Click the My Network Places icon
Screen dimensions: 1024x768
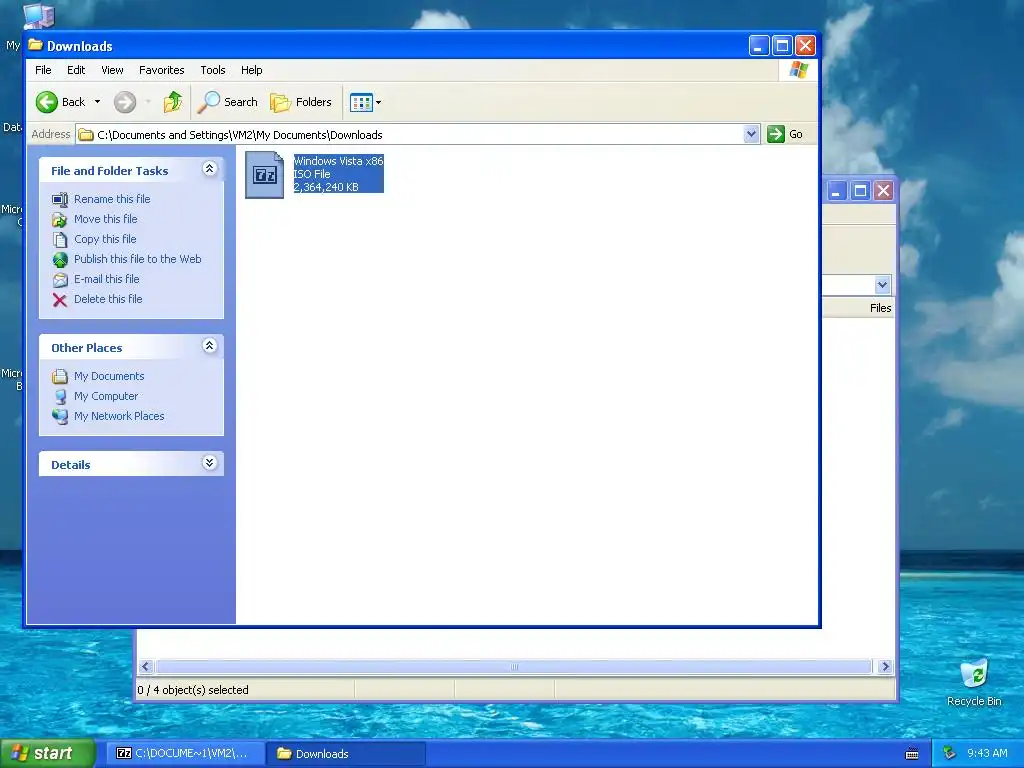coord(60,417)
